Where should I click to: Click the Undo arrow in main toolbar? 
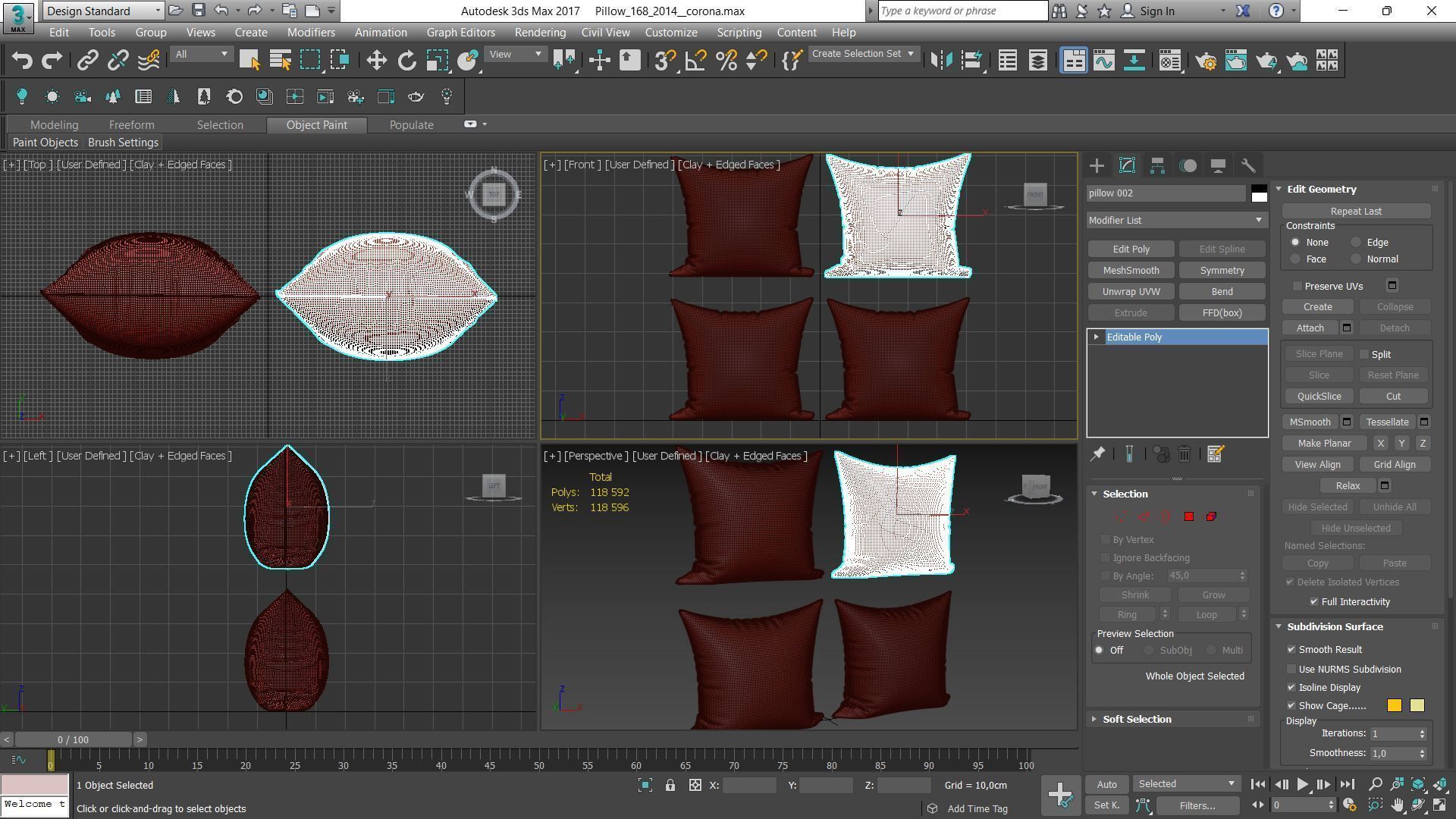click(22, 61)
